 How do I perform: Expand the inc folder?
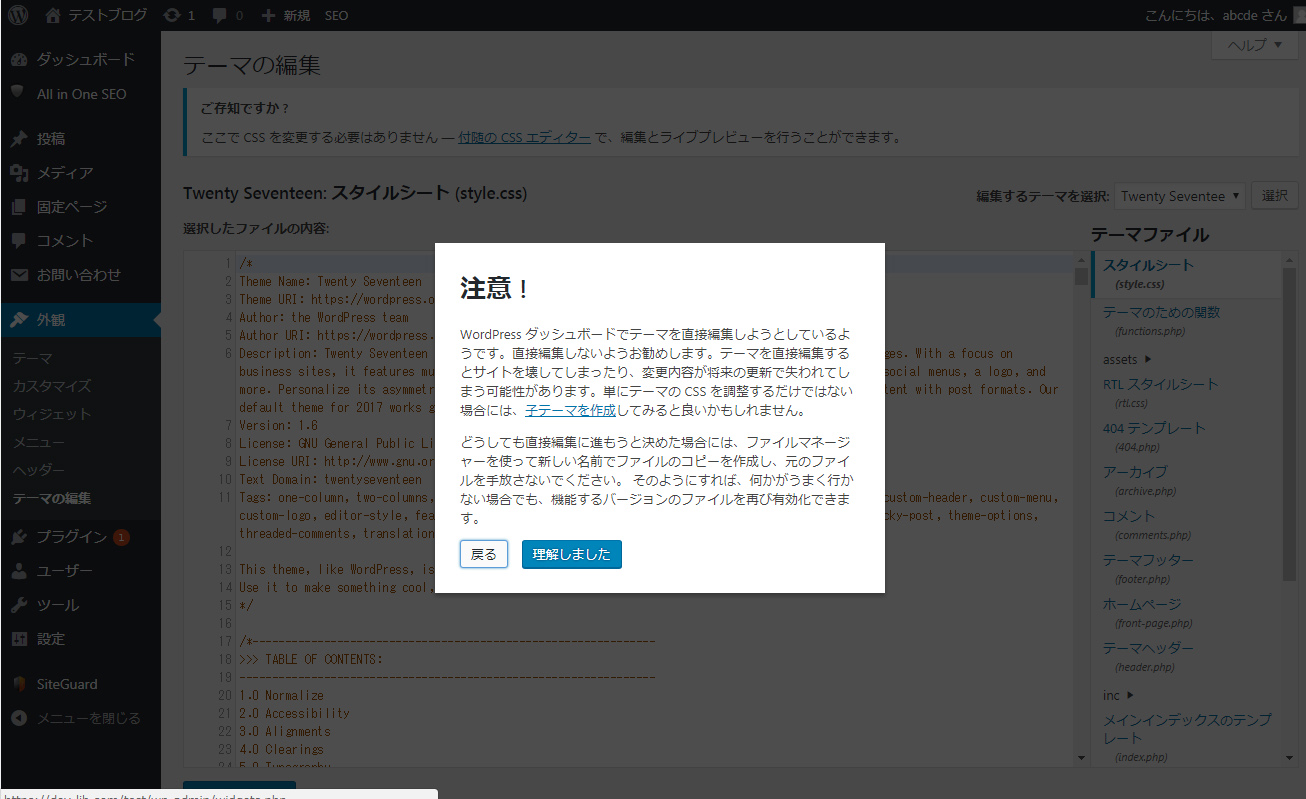pyautogui.click(x=1118, y=695)
